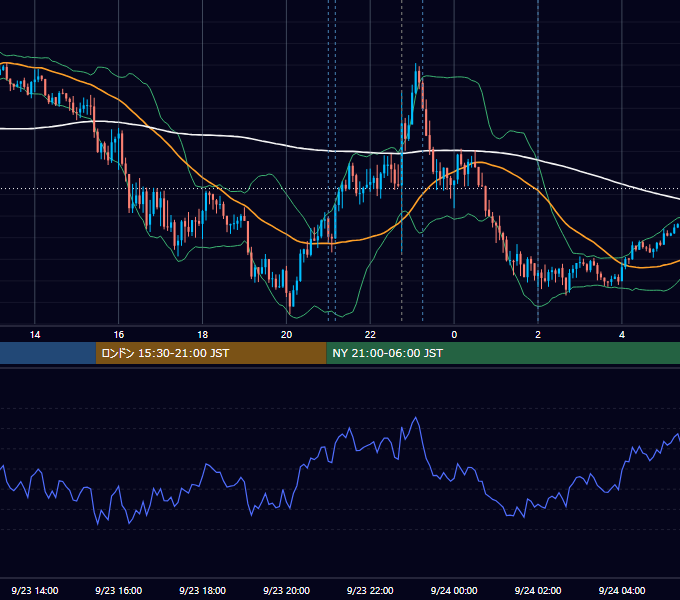Click the '9/23 20:00' label on oscillator axis
Viewport: 680px width, 600px height.
tap(286, 590)
